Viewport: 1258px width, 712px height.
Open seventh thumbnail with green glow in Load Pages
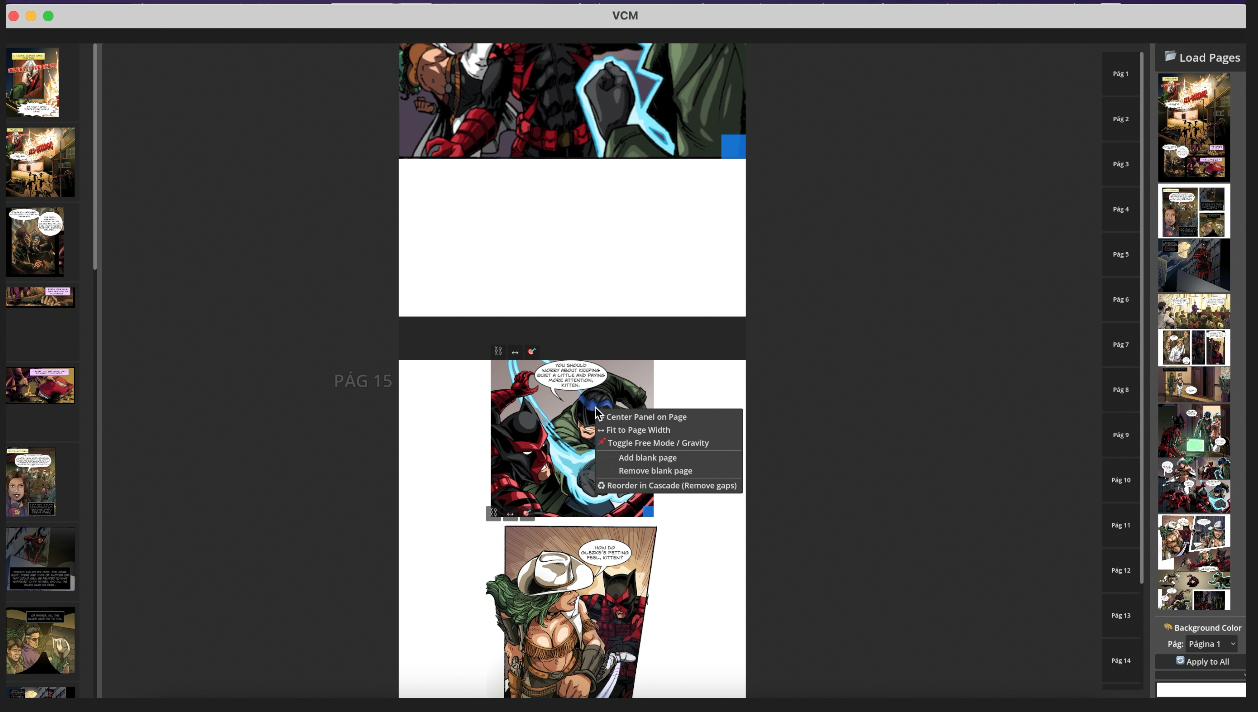1194,430
